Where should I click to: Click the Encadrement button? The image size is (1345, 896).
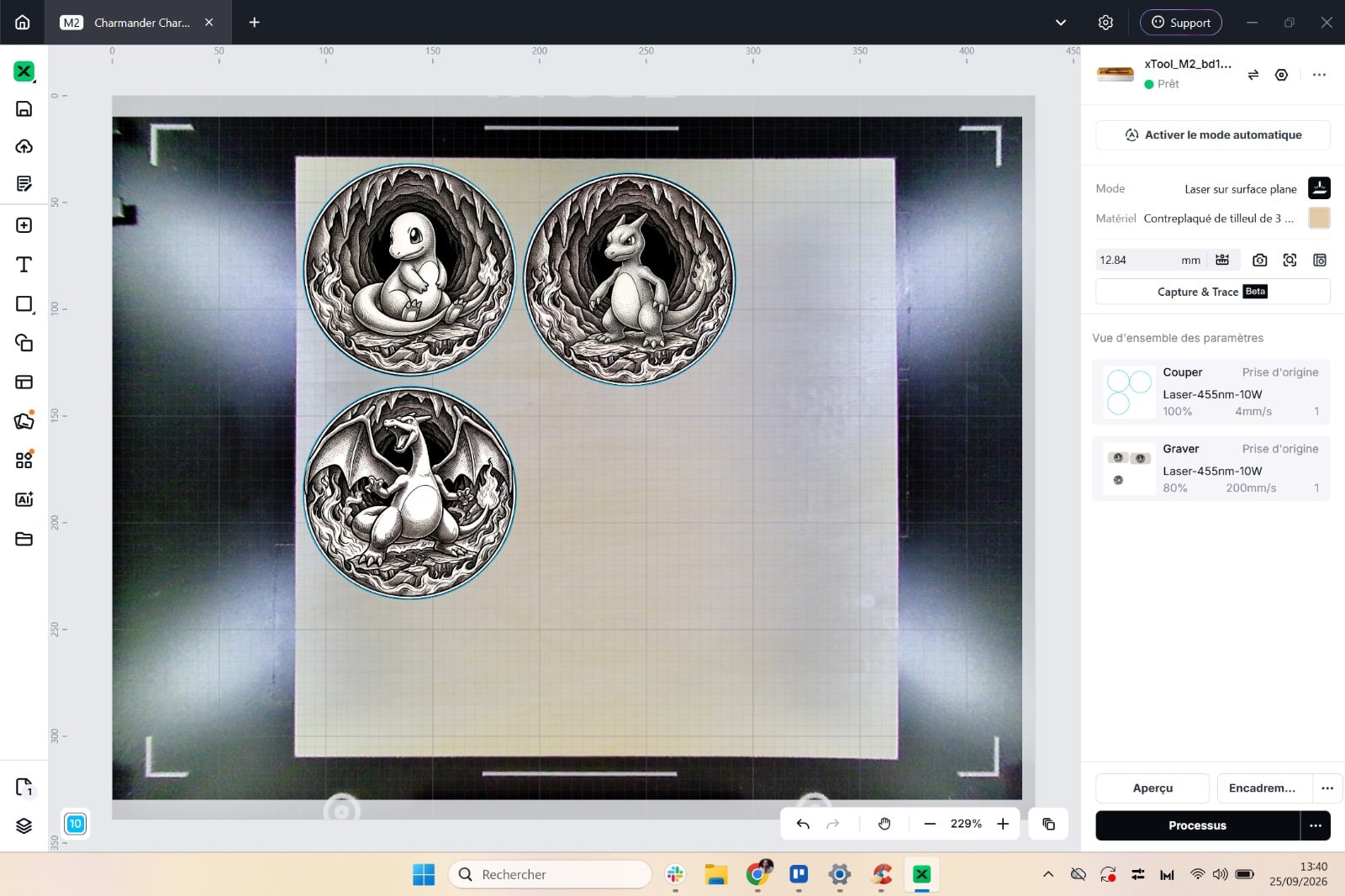pos(1264,788)
